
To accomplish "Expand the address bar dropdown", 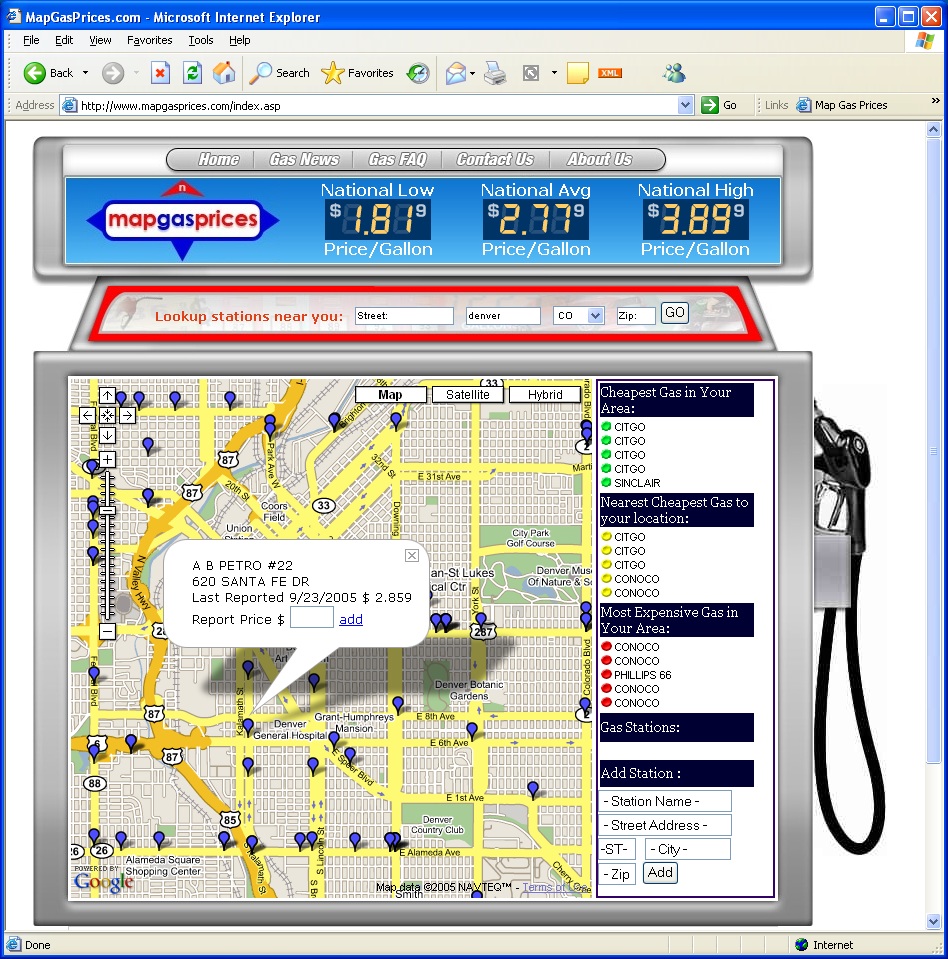I will point(686,105).
